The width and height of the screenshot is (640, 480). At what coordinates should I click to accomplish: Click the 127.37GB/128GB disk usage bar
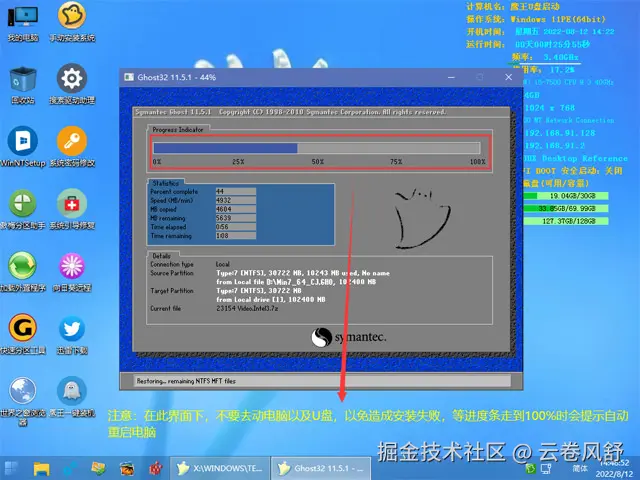566,221
